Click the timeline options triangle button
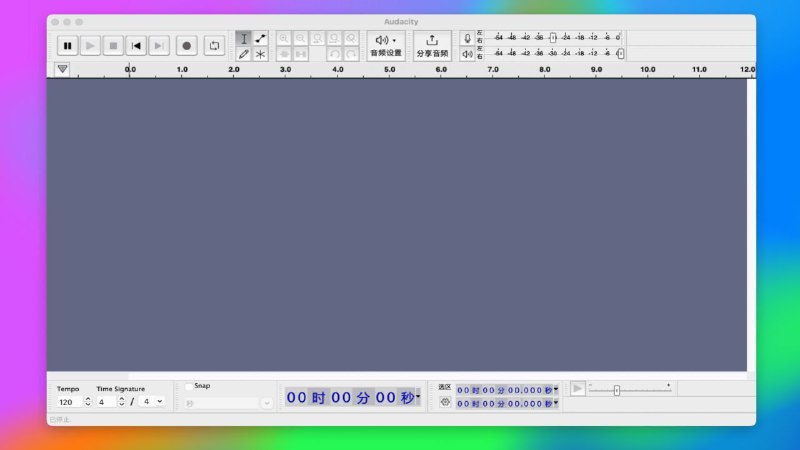The image size is (800, 450). [x=62, y=69]
